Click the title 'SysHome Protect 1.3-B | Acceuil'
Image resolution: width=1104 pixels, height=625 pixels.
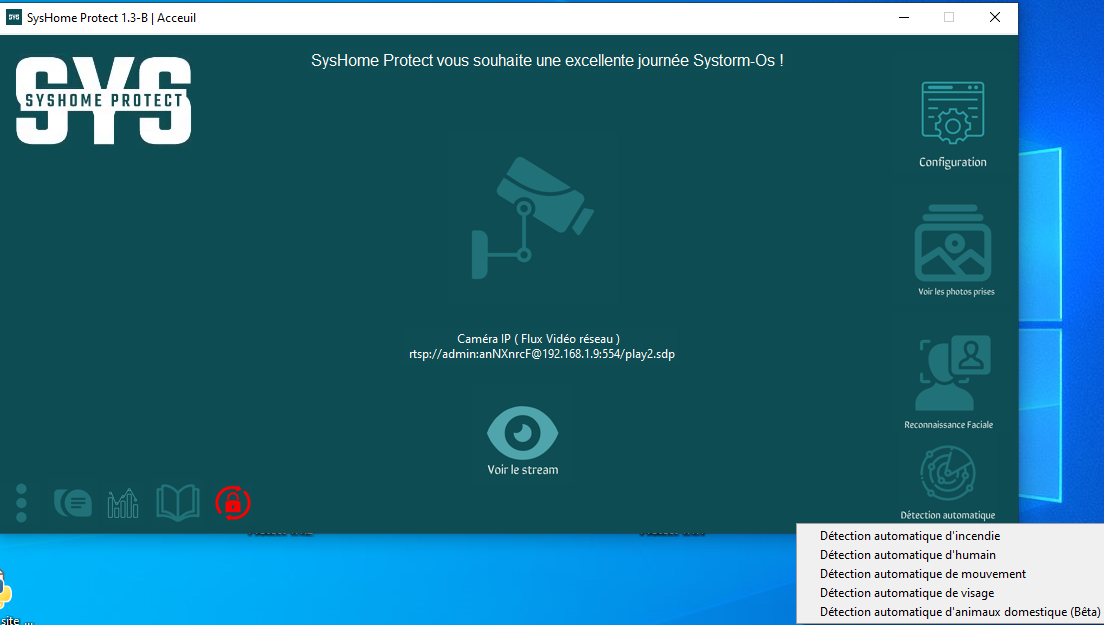(x=111, y=18)
